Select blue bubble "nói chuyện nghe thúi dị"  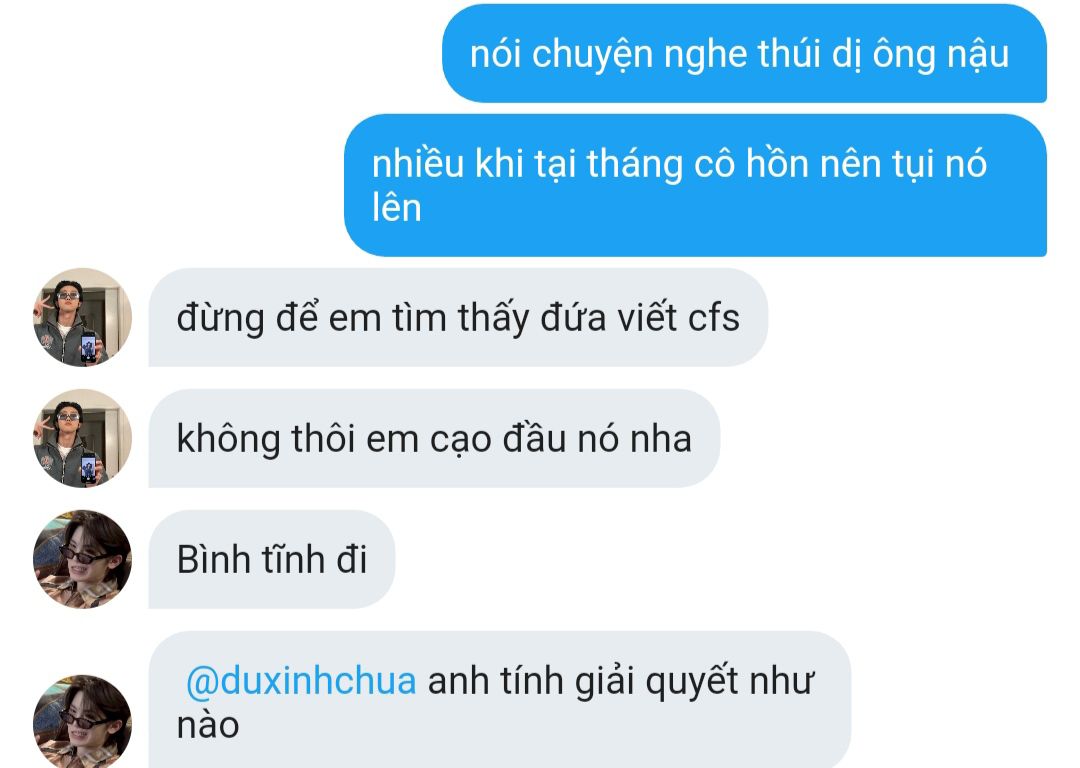745,53
